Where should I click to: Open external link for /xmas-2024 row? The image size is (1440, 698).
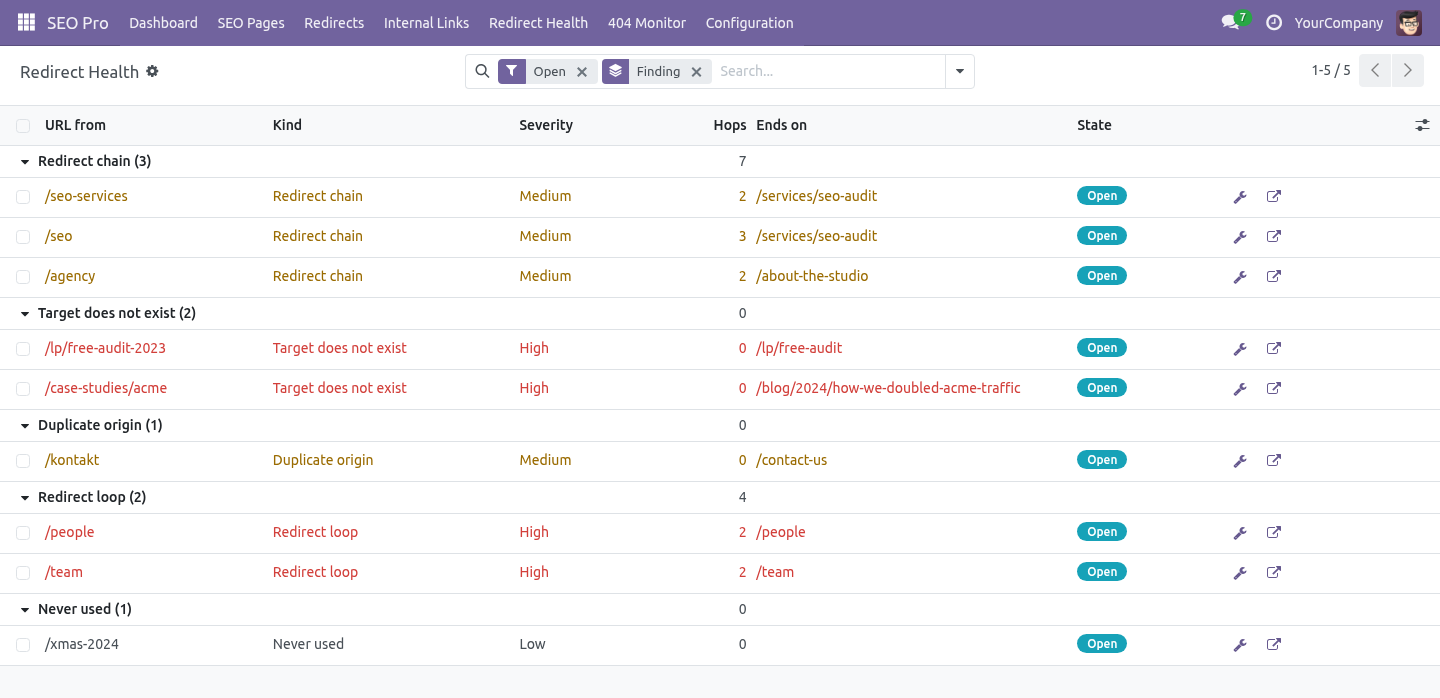coord(1274,644)
